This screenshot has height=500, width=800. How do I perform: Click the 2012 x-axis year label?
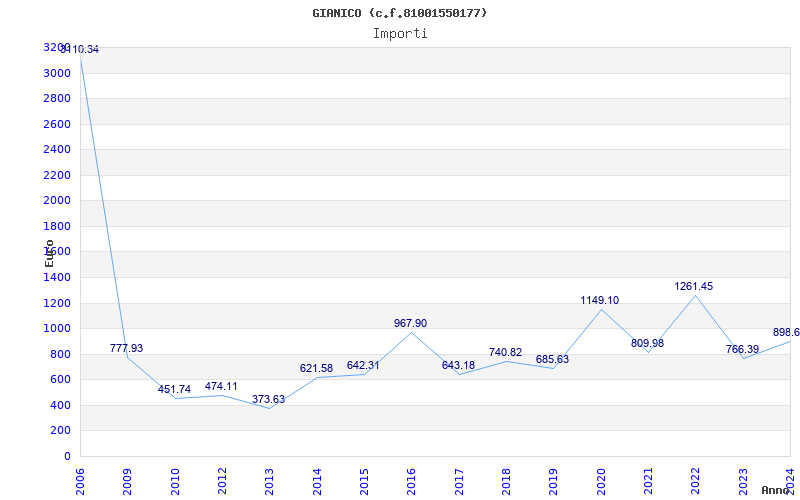click(x=222, y=482)
